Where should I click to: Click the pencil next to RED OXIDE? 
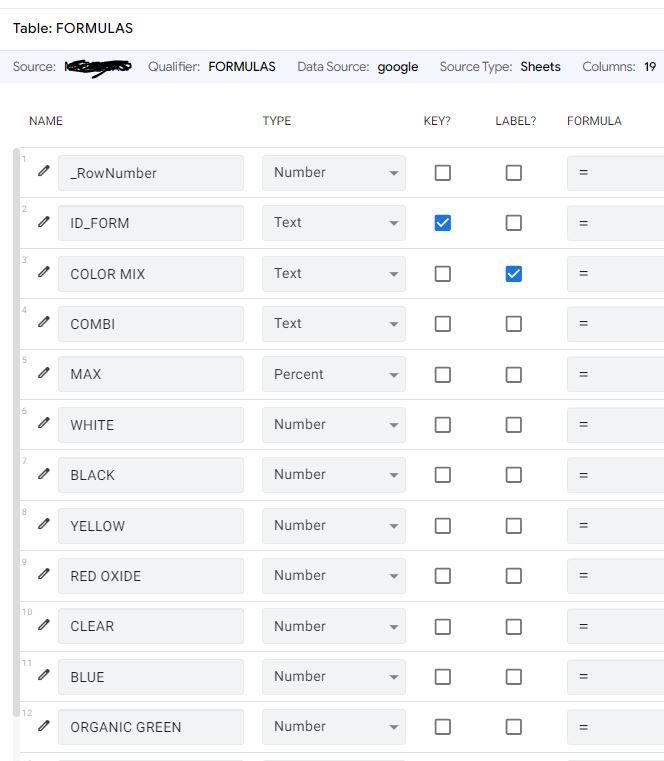coord(44,574)
